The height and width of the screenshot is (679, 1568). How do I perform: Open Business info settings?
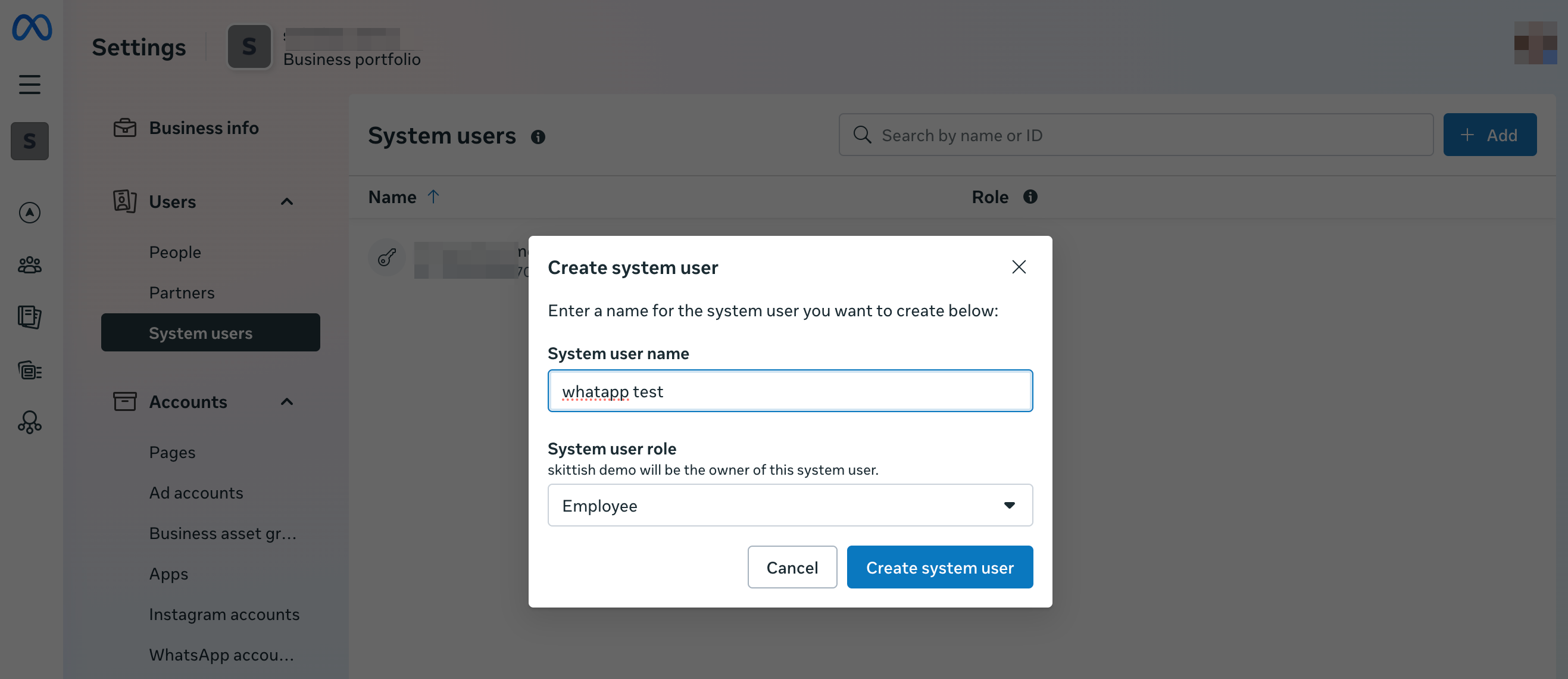click(204, 128)
